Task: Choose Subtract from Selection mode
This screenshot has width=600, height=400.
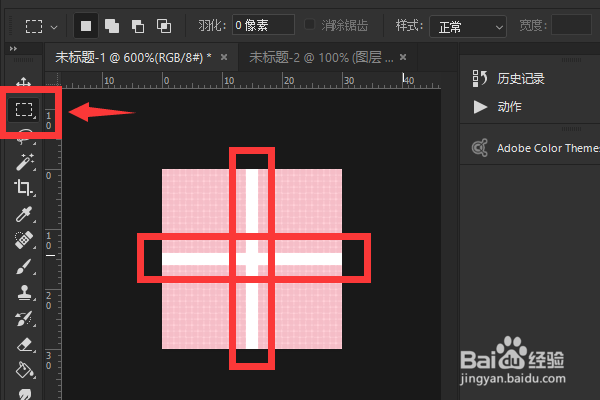Action: coord(138,26)
